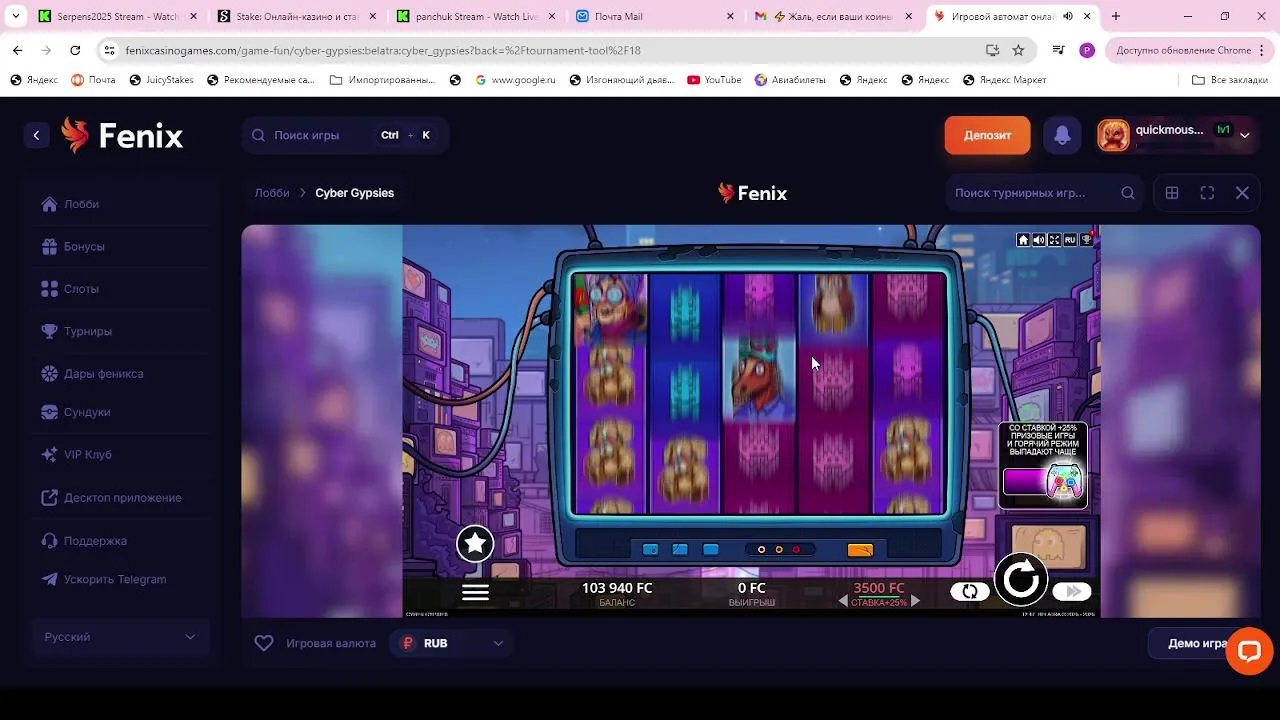Click the Fenix logo in header
Screen dimensions: 1280x720
click(122, 135)
